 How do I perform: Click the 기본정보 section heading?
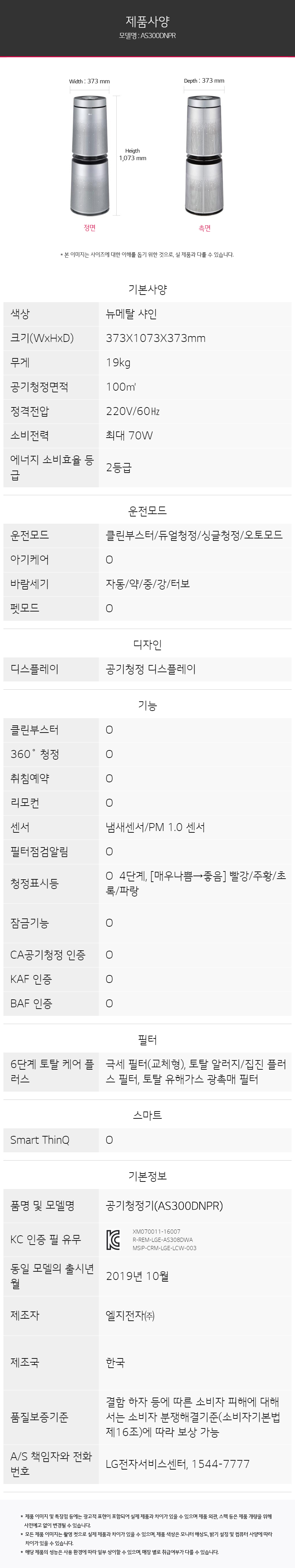click(147, 1176)
